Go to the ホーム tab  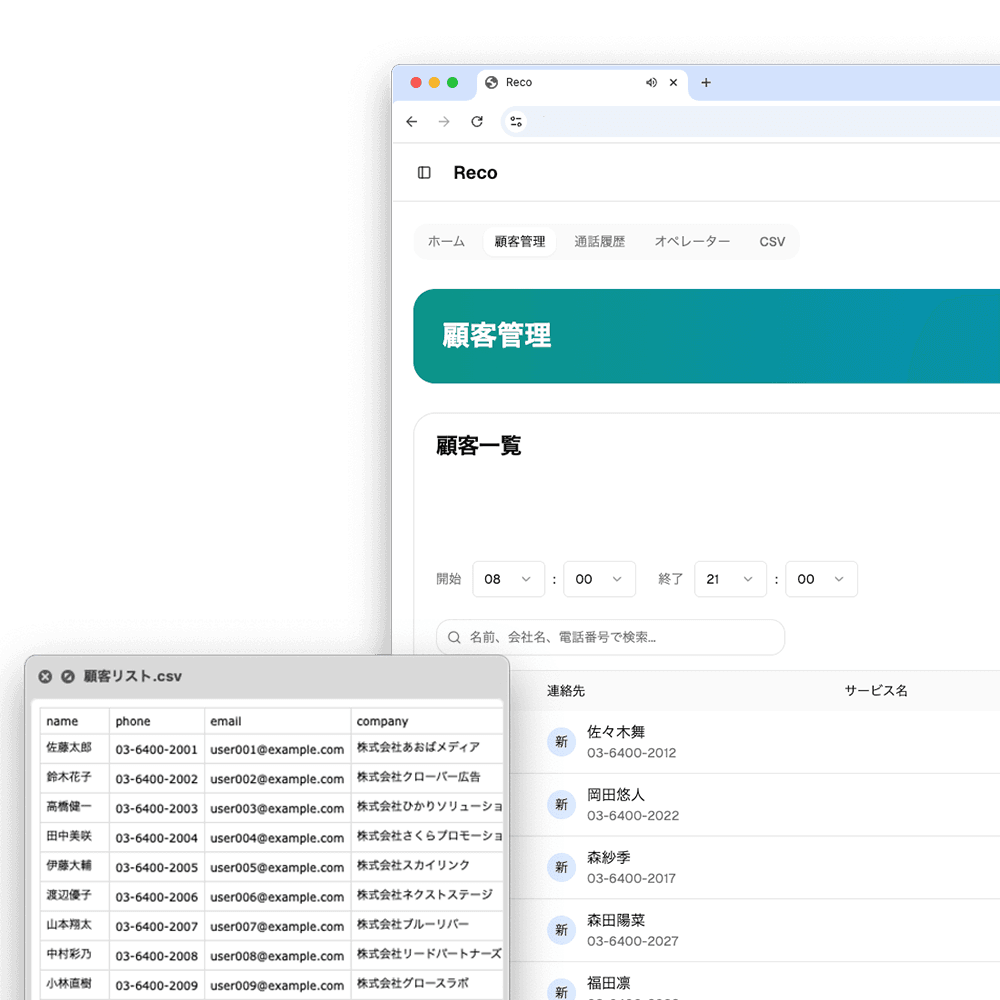(446, 241)
